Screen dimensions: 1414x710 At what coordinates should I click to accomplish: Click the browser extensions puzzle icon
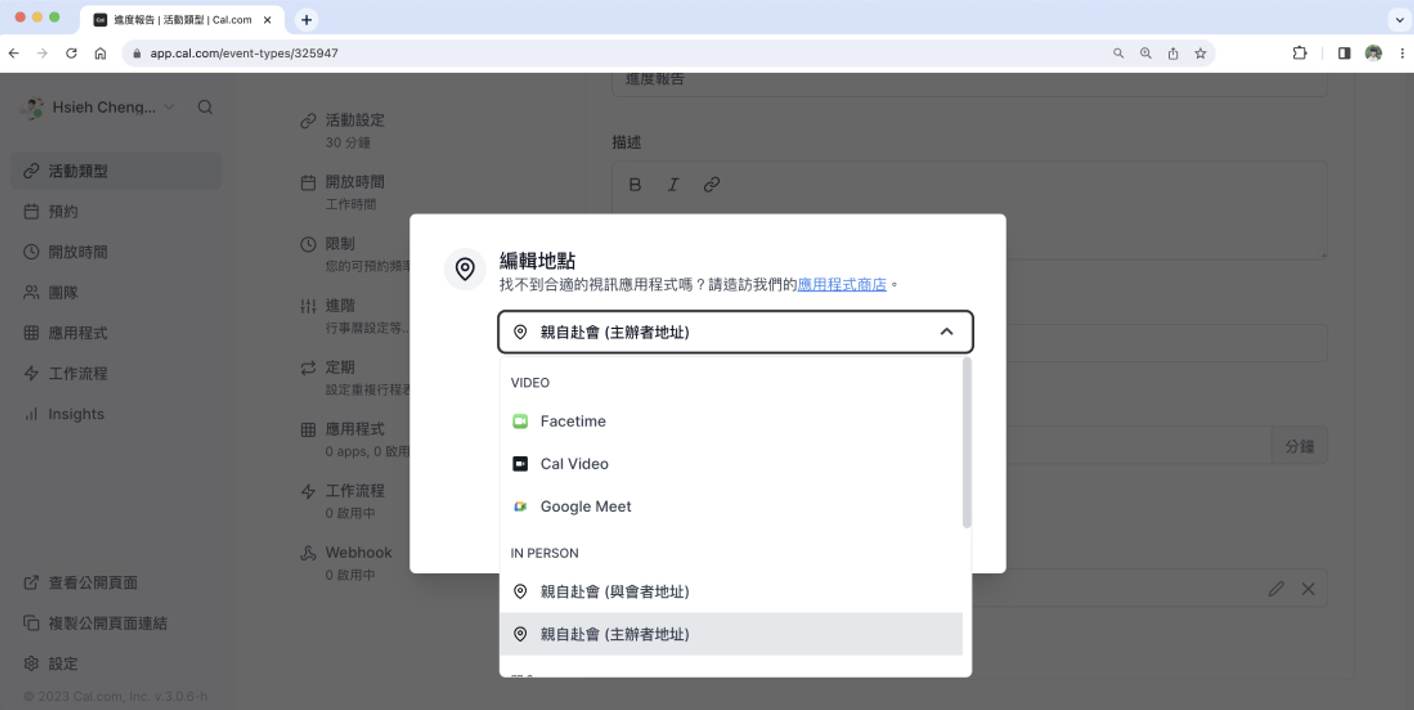point(1299,52)
